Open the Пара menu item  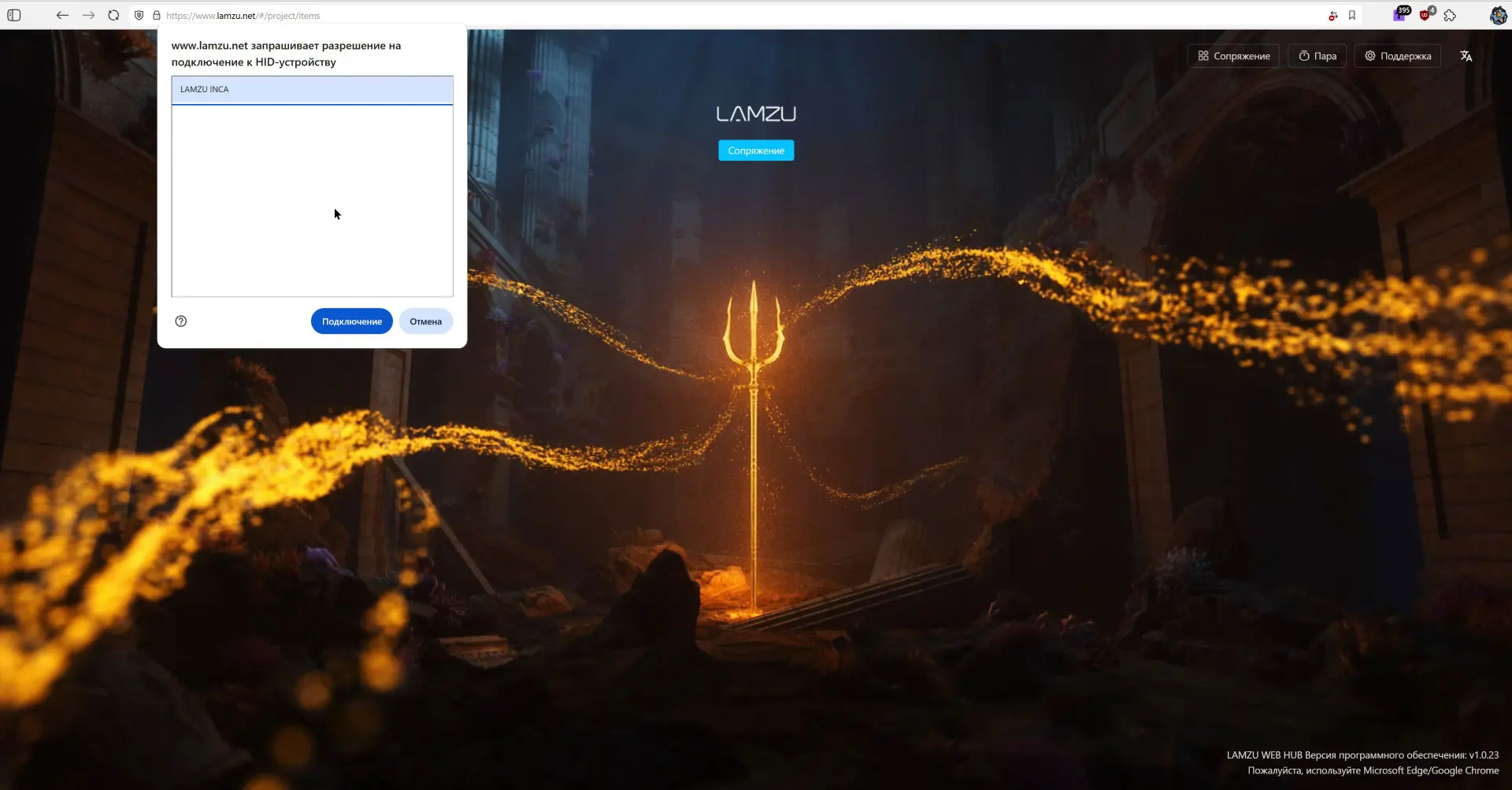1317,56
